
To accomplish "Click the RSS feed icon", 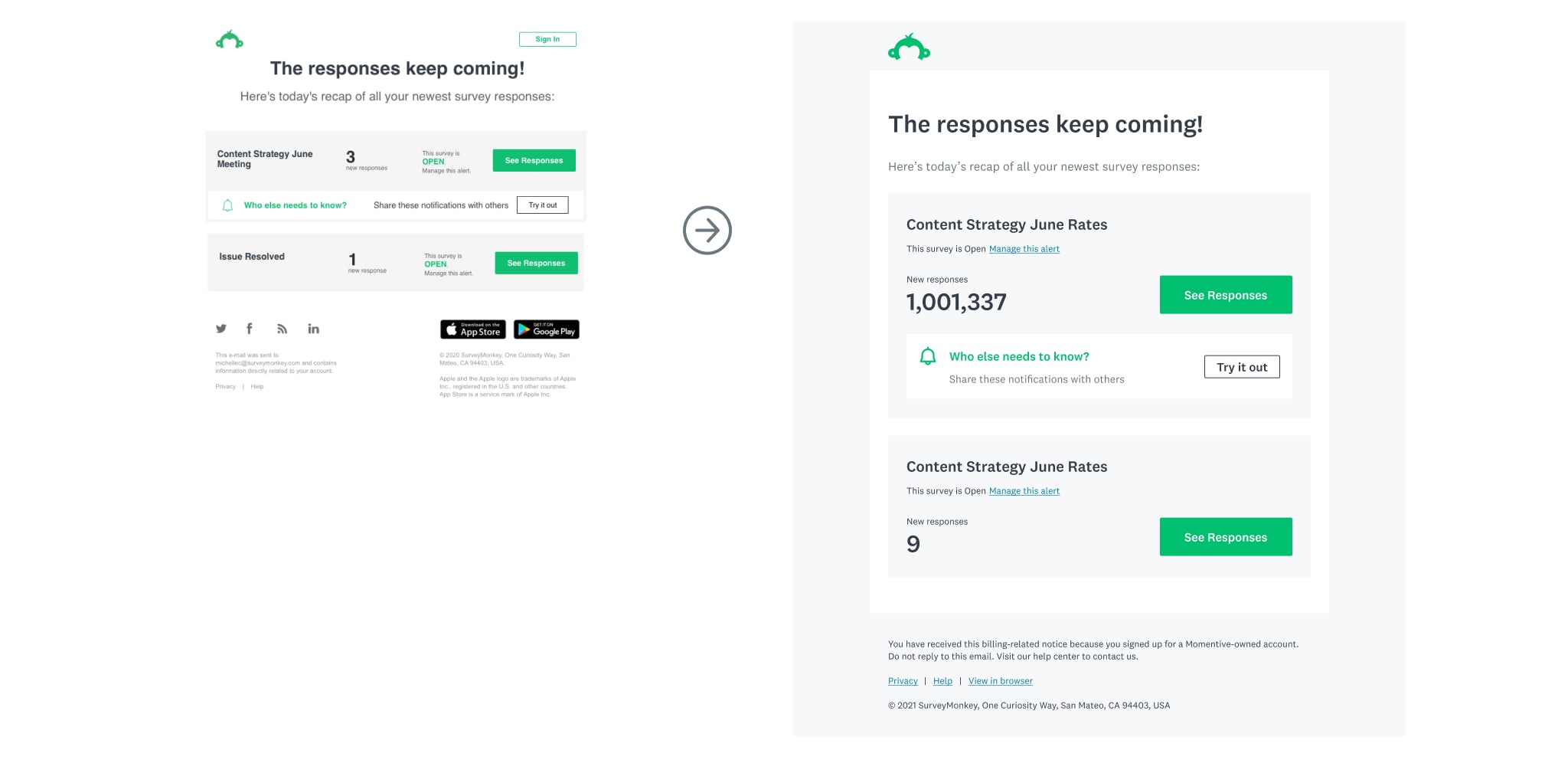I will tap(283, 329).
